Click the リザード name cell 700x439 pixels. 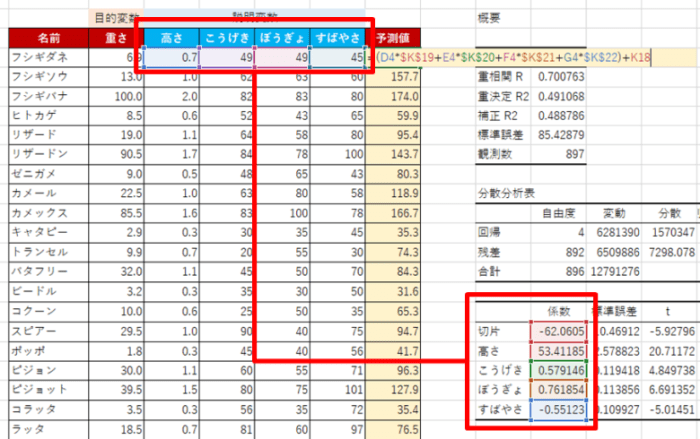click(49, 134)
